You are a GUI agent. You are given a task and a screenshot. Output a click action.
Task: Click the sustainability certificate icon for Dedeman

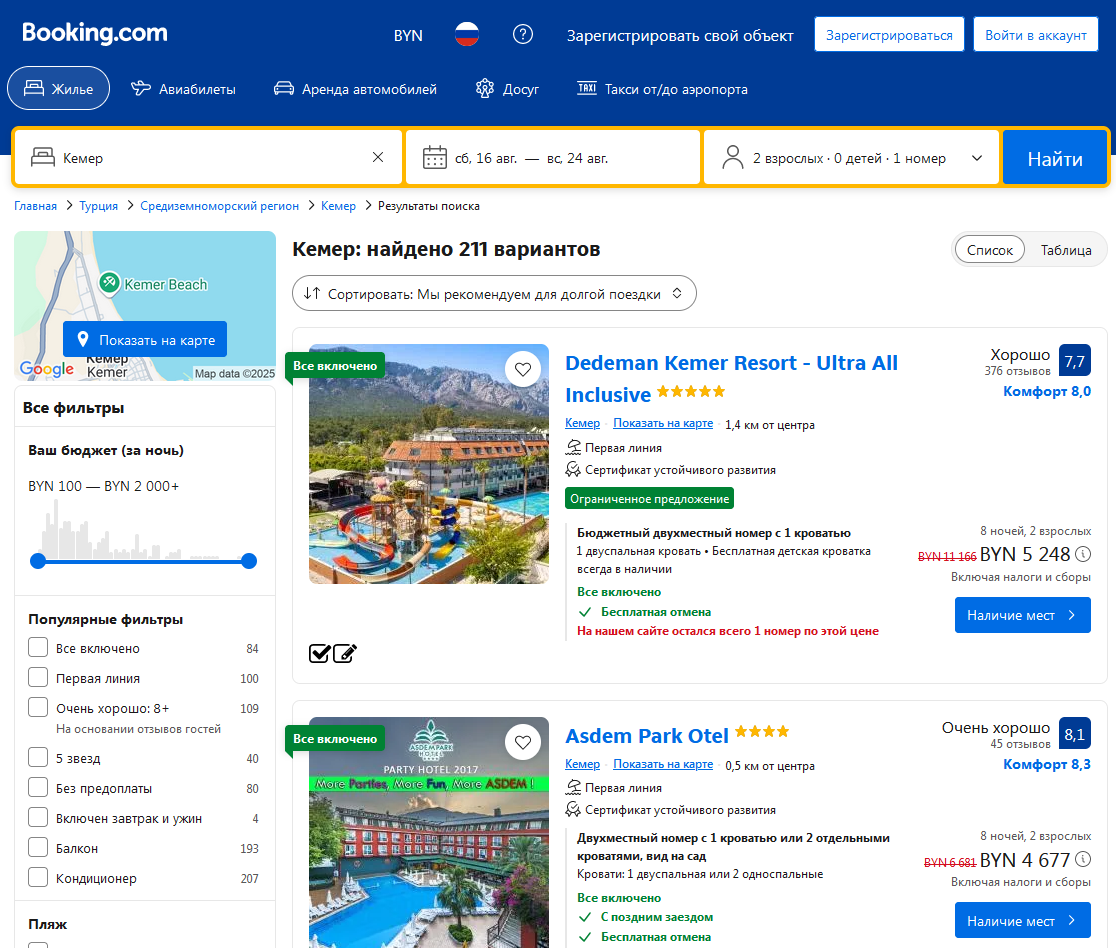pos(573,470)
